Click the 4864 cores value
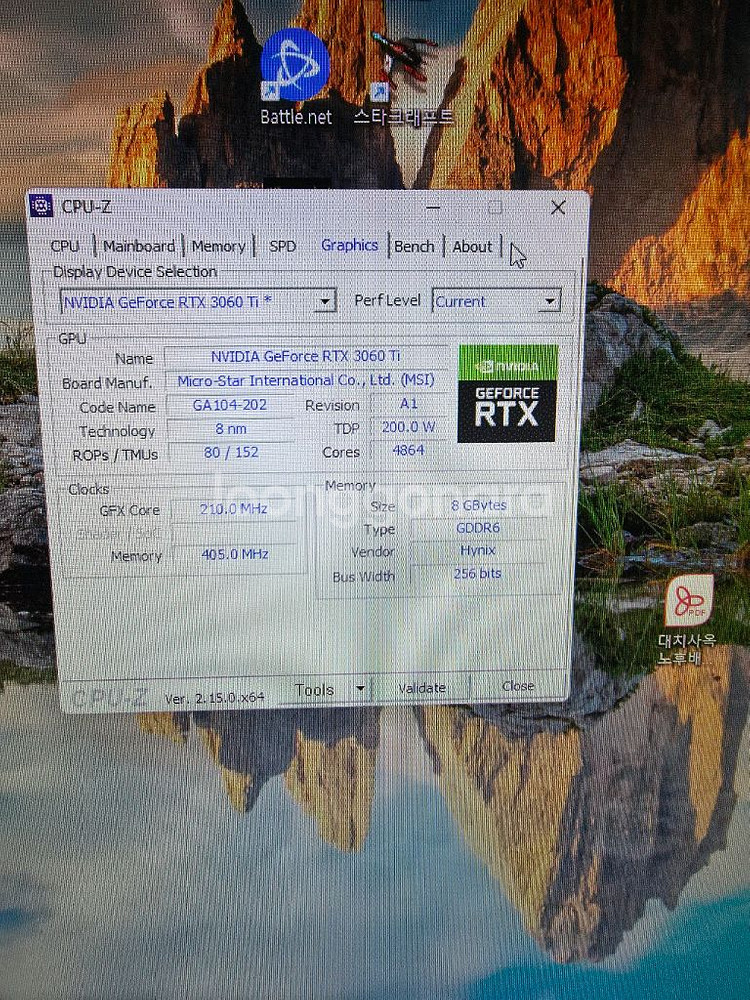The width and height of the screenshot is (750, 1000). coord(409,450)
